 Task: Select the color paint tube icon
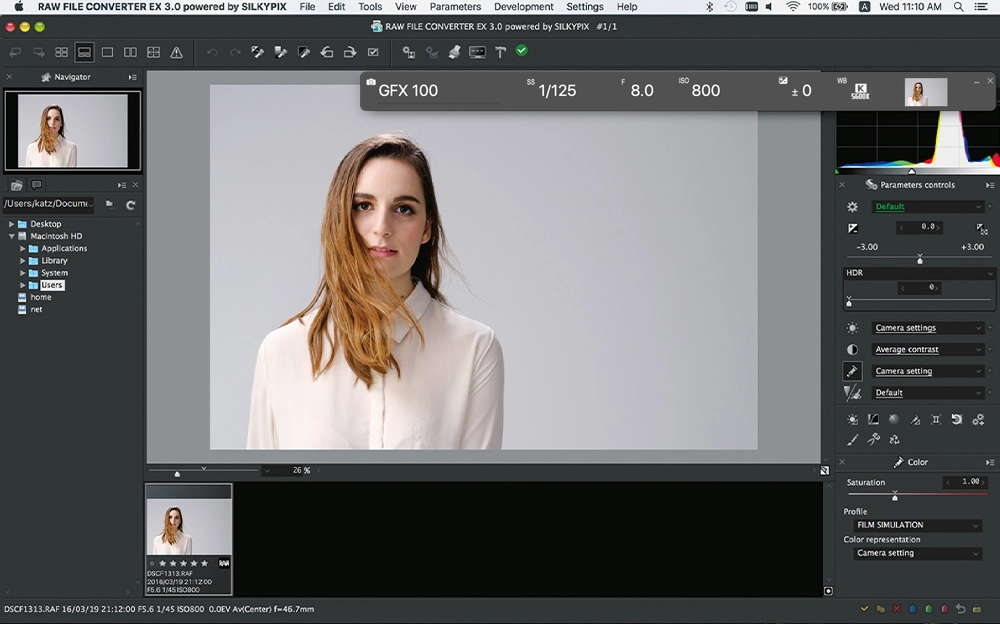point(853,371)
